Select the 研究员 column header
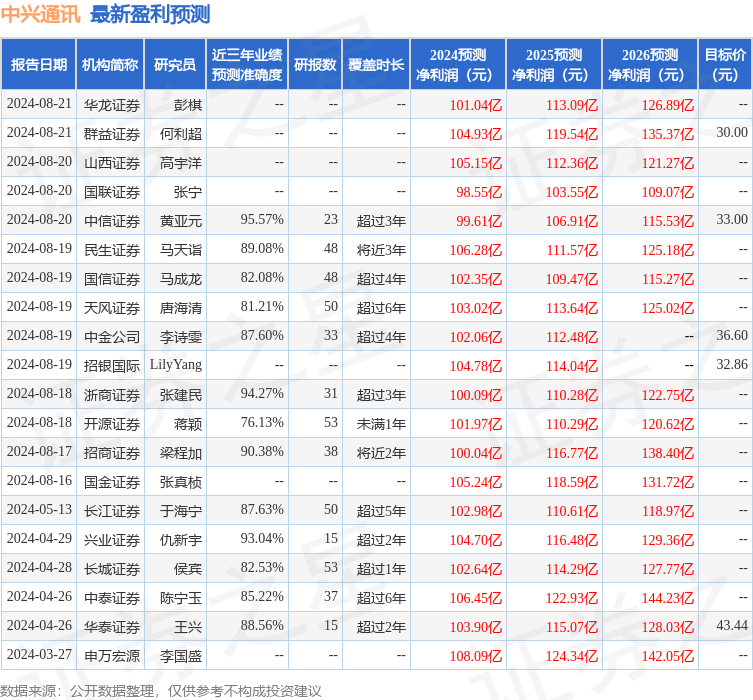This screenshot has height=700, width=753. tap(175, 64)
